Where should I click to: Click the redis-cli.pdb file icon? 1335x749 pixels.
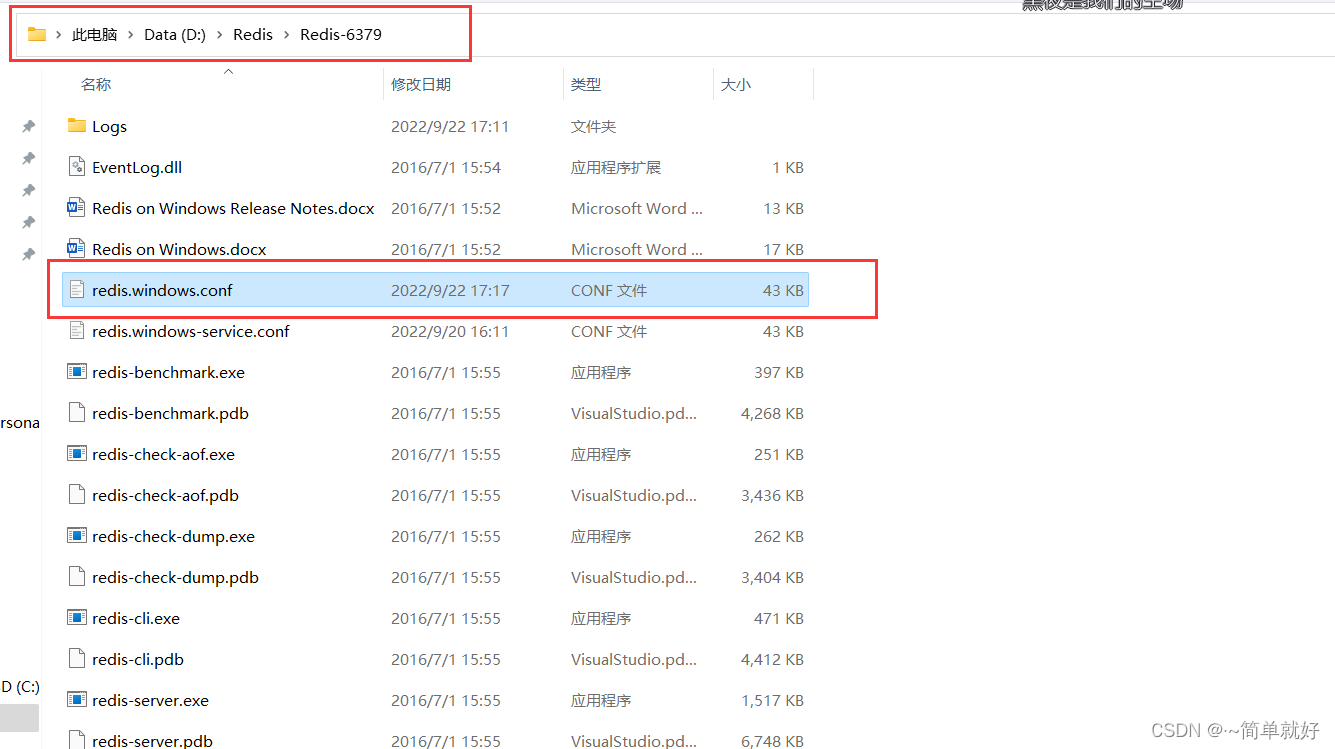point(77,659)
